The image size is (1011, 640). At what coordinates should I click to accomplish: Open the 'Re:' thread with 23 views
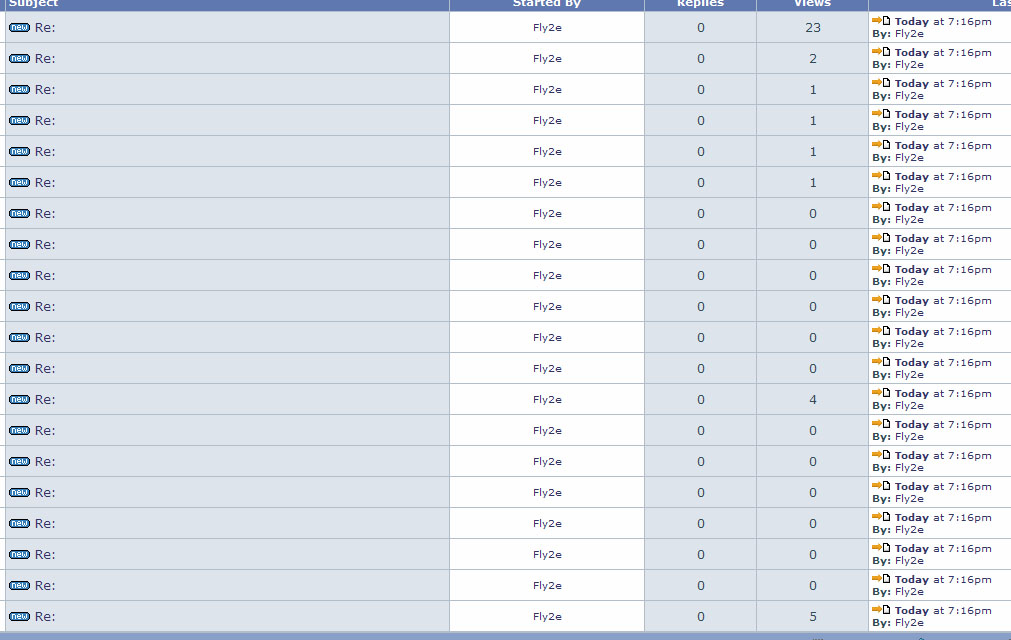[x=45, y=27]
